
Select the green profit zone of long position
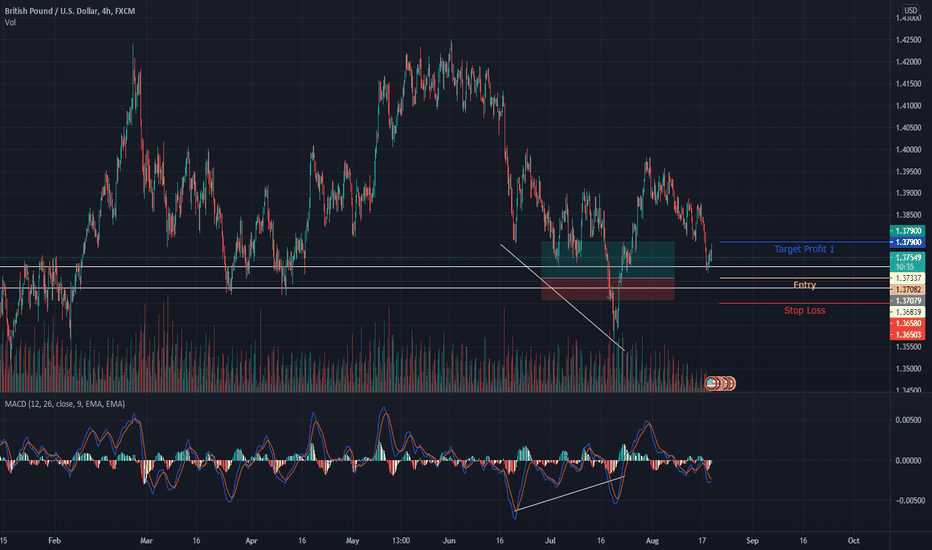click(x=607, y=259)
